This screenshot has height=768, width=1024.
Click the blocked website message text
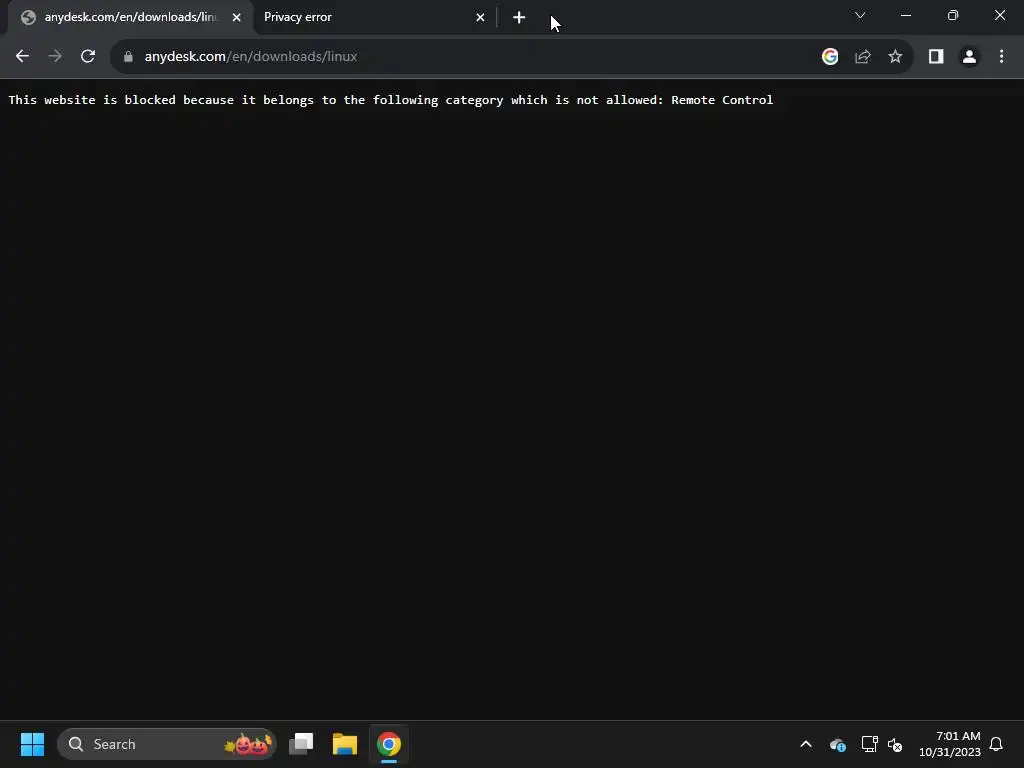click(x=391, y=100)
